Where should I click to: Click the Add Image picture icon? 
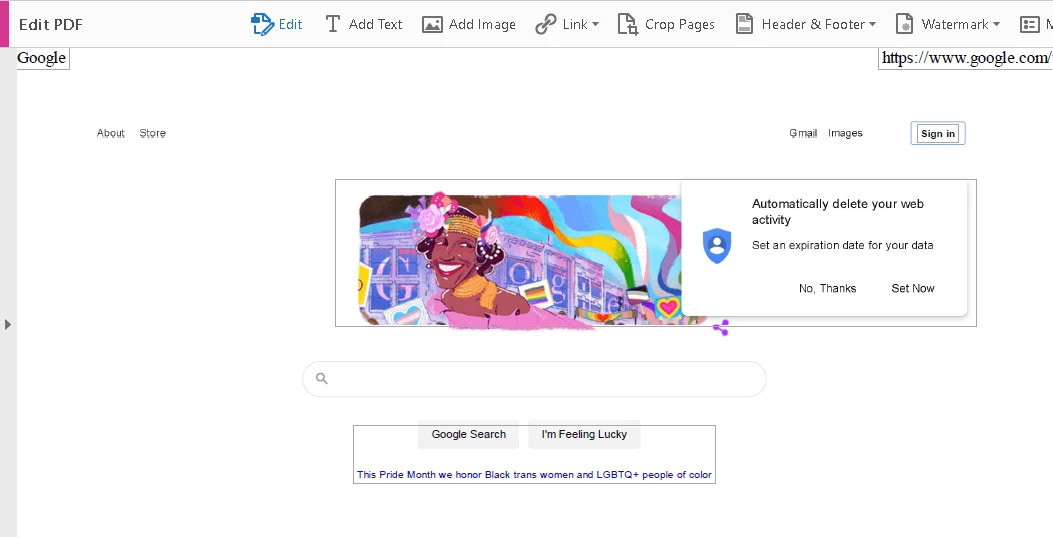(x=432, y=25)
